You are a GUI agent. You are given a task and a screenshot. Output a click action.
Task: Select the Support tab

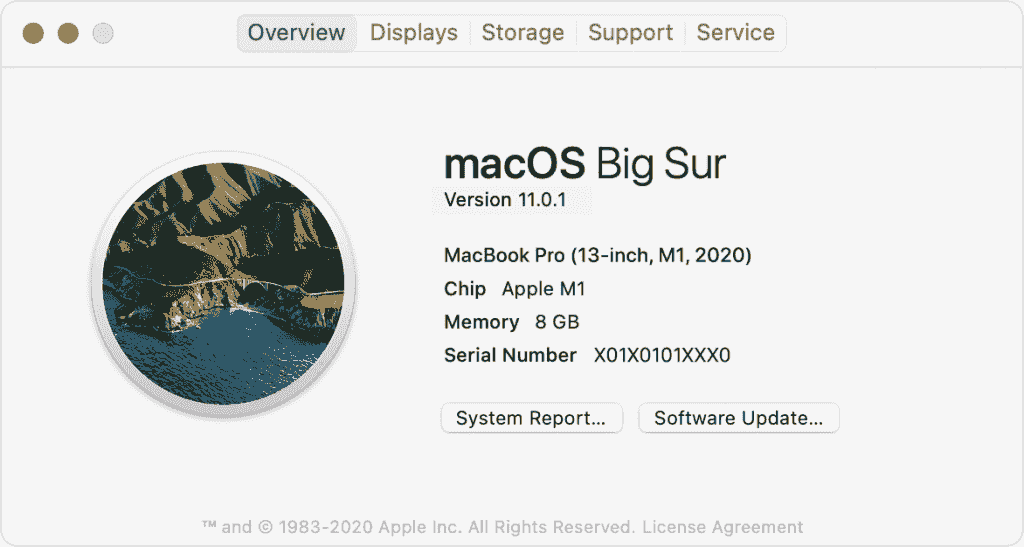(630, 33)
